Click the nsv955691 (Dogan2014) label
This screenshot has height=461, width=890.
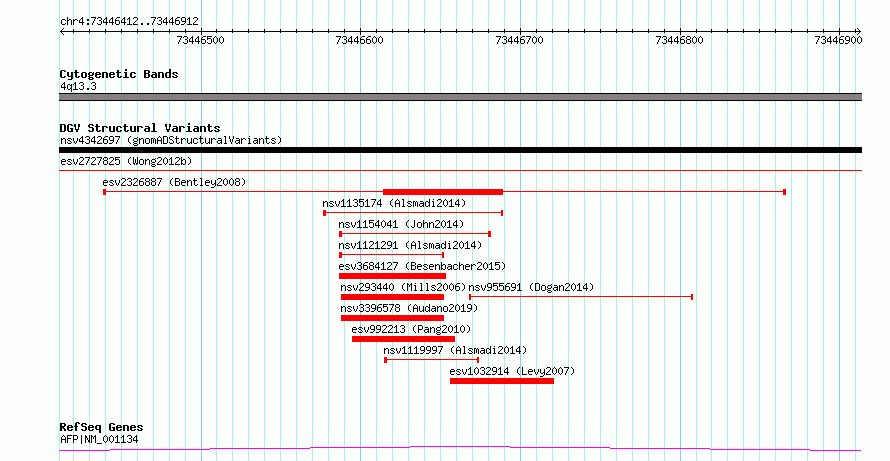pos(531,287)
